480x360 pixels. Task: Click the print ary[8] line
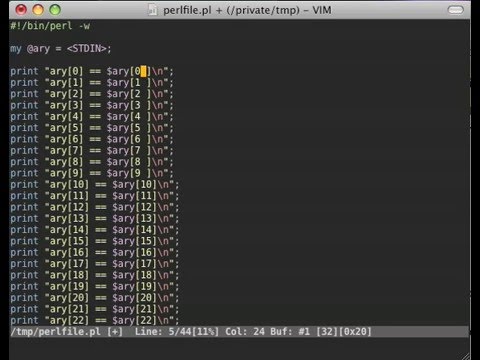click(x=92, y=162)
